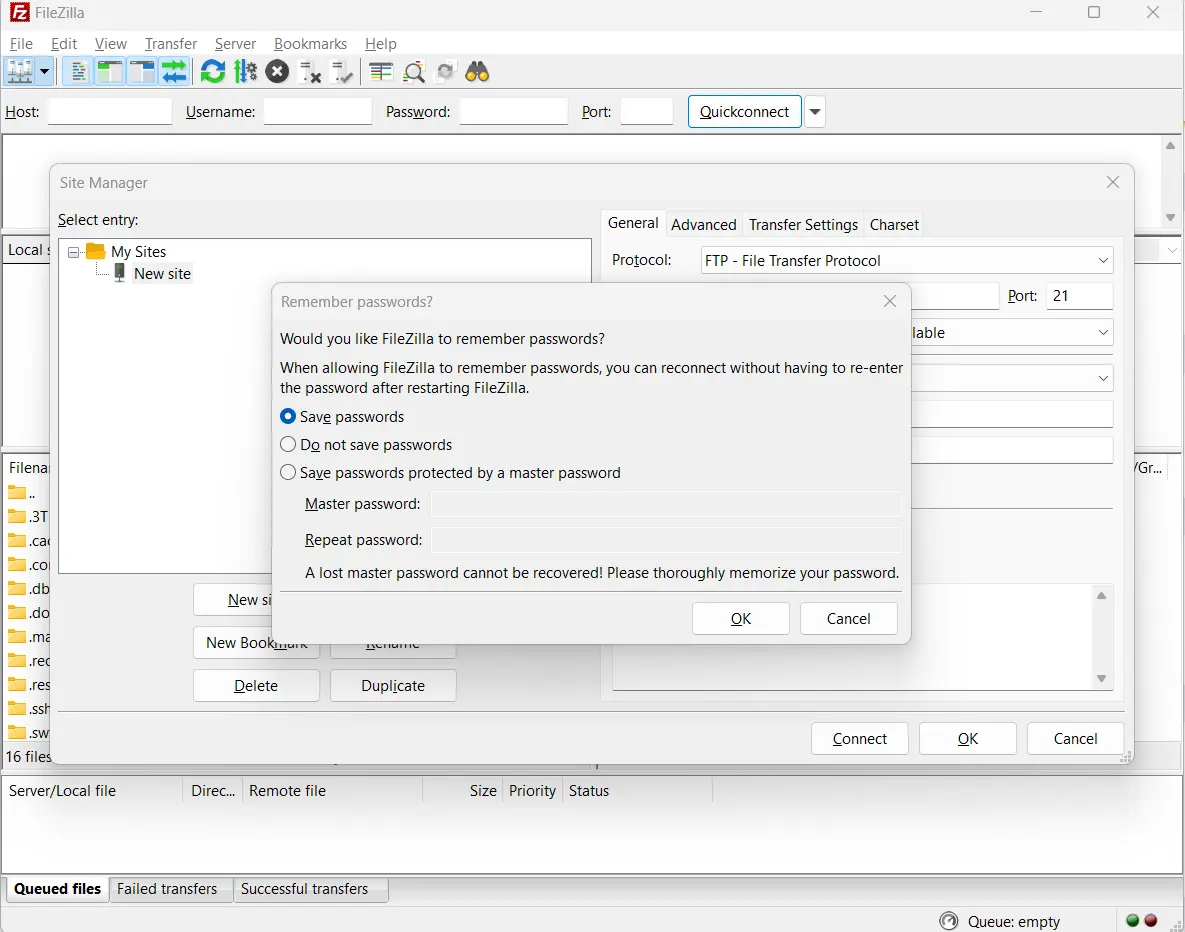
Task: Click the Quickconnect button
Action: pyautogui.click(x=744, y=112)
